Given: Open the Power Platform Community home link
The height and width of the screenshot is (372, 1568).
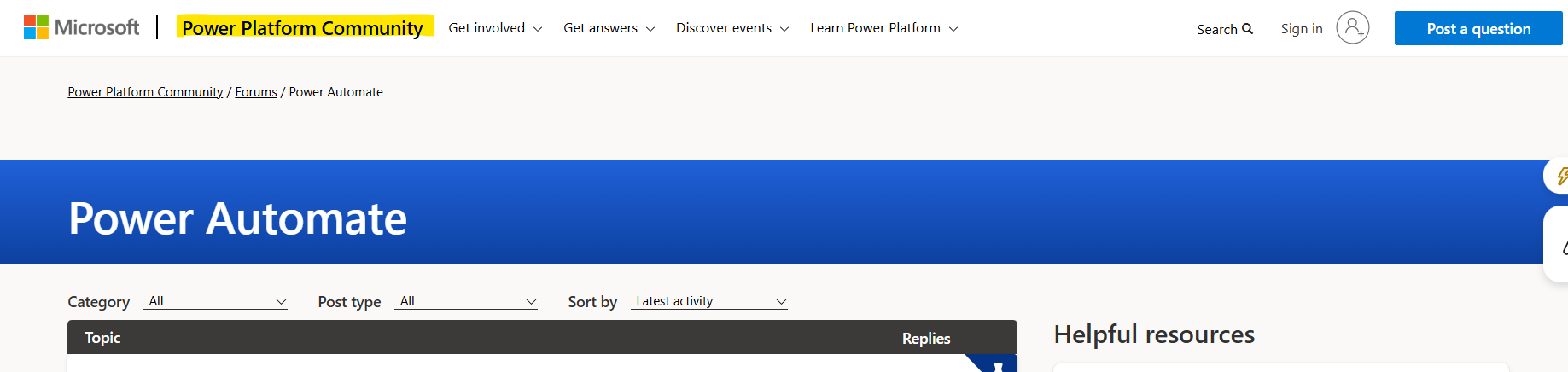Looking at the screenshot, I should click(x=303, y=27).
